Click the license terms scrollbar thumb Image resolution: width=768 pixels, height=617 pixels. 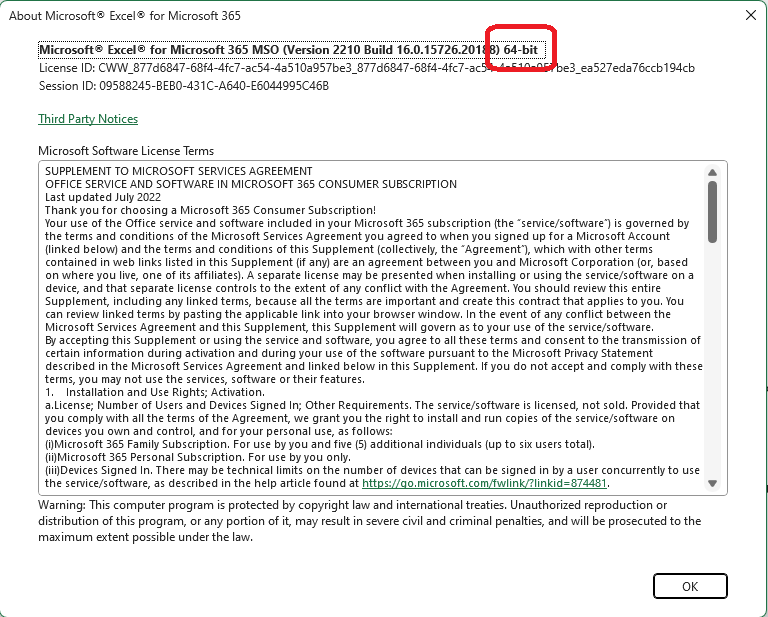(712, 212)
